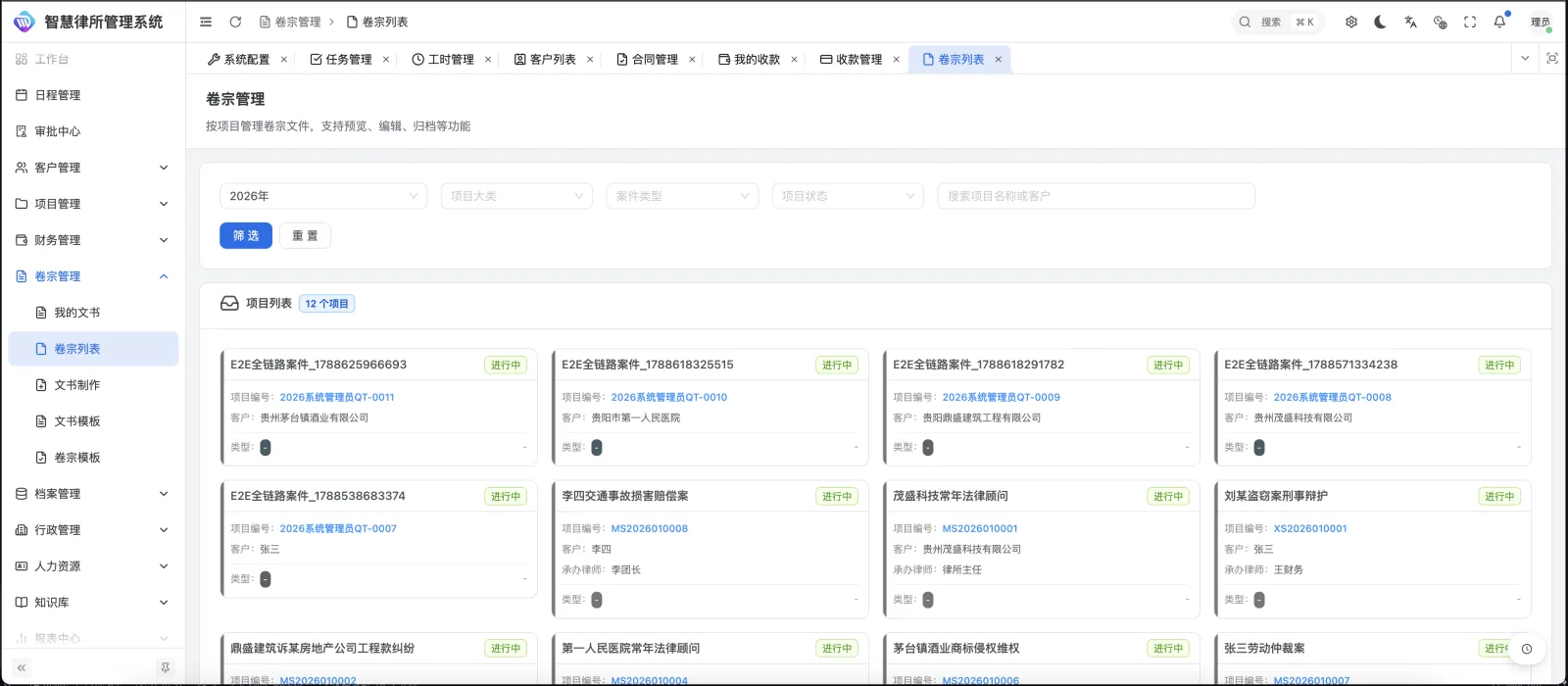Click the floating clock history icon
This screenshot has height=686, width=1568.
[x=1526, y=649]
